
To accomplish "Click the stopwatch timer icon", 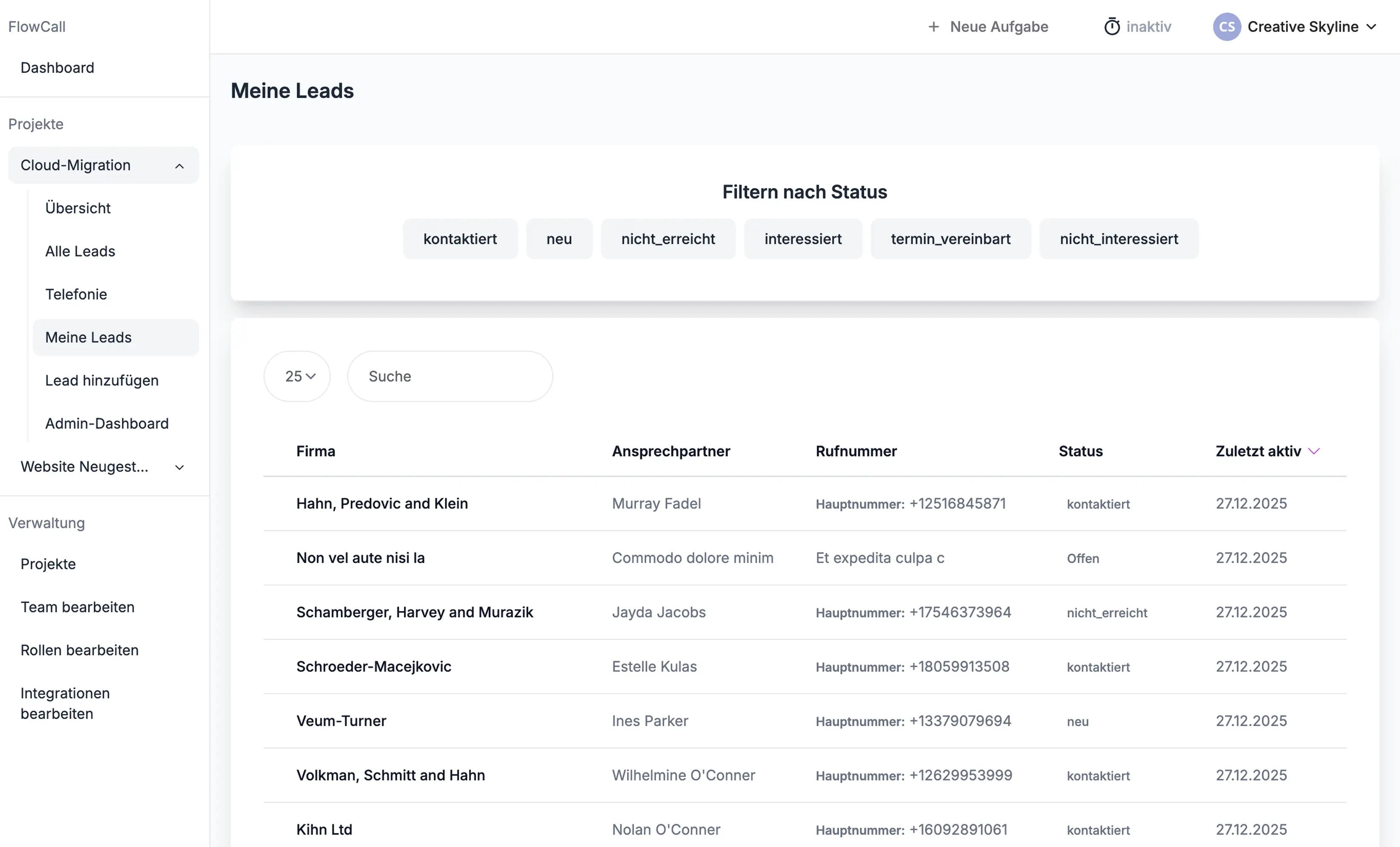I will (1111, 27).
